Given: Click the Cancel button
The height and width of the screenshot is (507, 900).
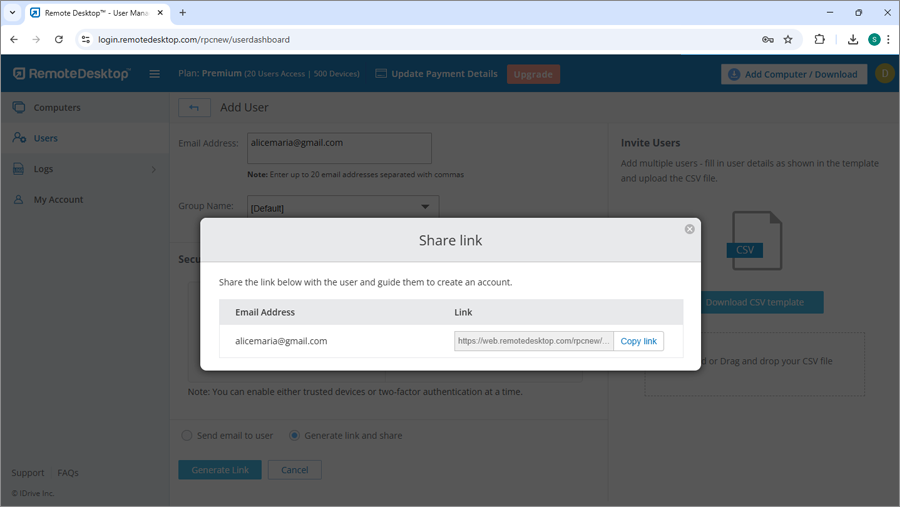Looking at the screenshot, I should click(x=294, y=470).
